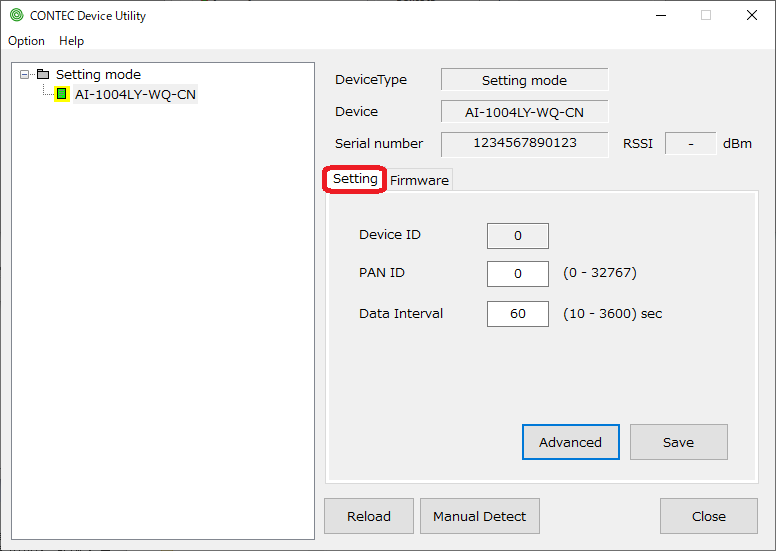Switch to the Setting tab
The image size is (776, 551).
pos(355,179)
